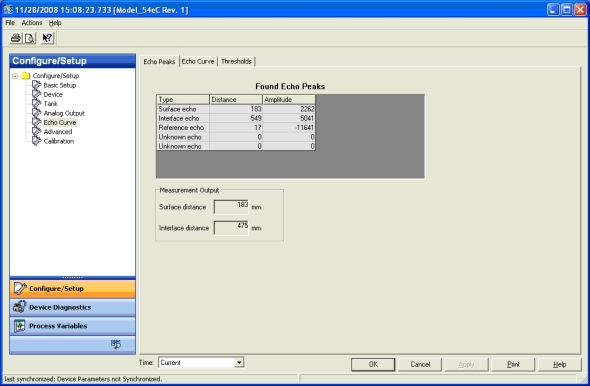Select Tank in the tree
Screen dimensions: 590x386
pyautogui.click(x=51, y=104)
